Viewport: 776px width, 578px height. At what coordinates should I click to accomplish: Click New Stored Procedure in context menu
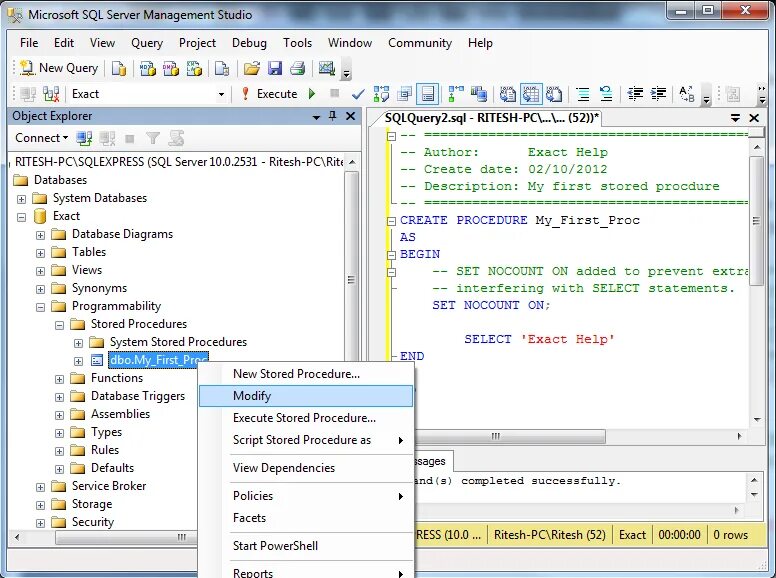coord(306,374)
